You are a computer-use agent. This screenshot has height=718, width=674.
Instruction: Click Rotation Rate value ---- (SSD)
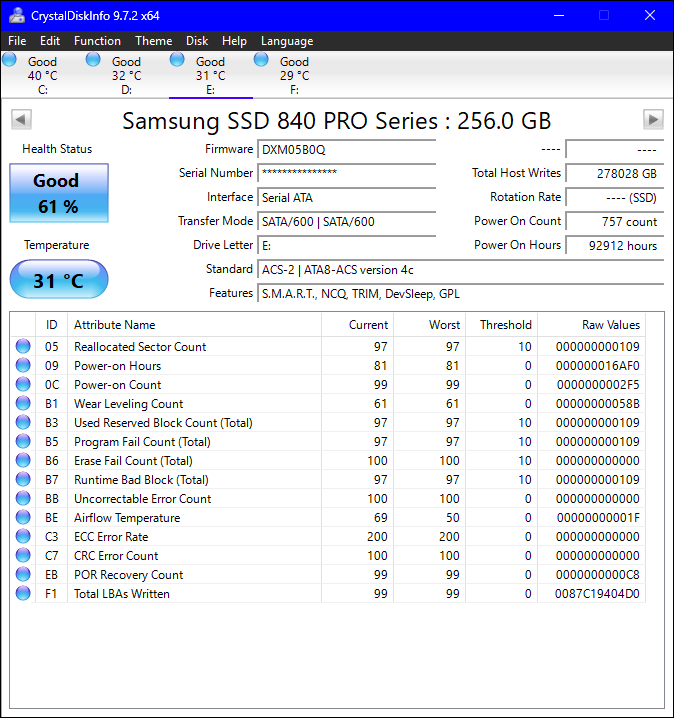tap(614, 198)
